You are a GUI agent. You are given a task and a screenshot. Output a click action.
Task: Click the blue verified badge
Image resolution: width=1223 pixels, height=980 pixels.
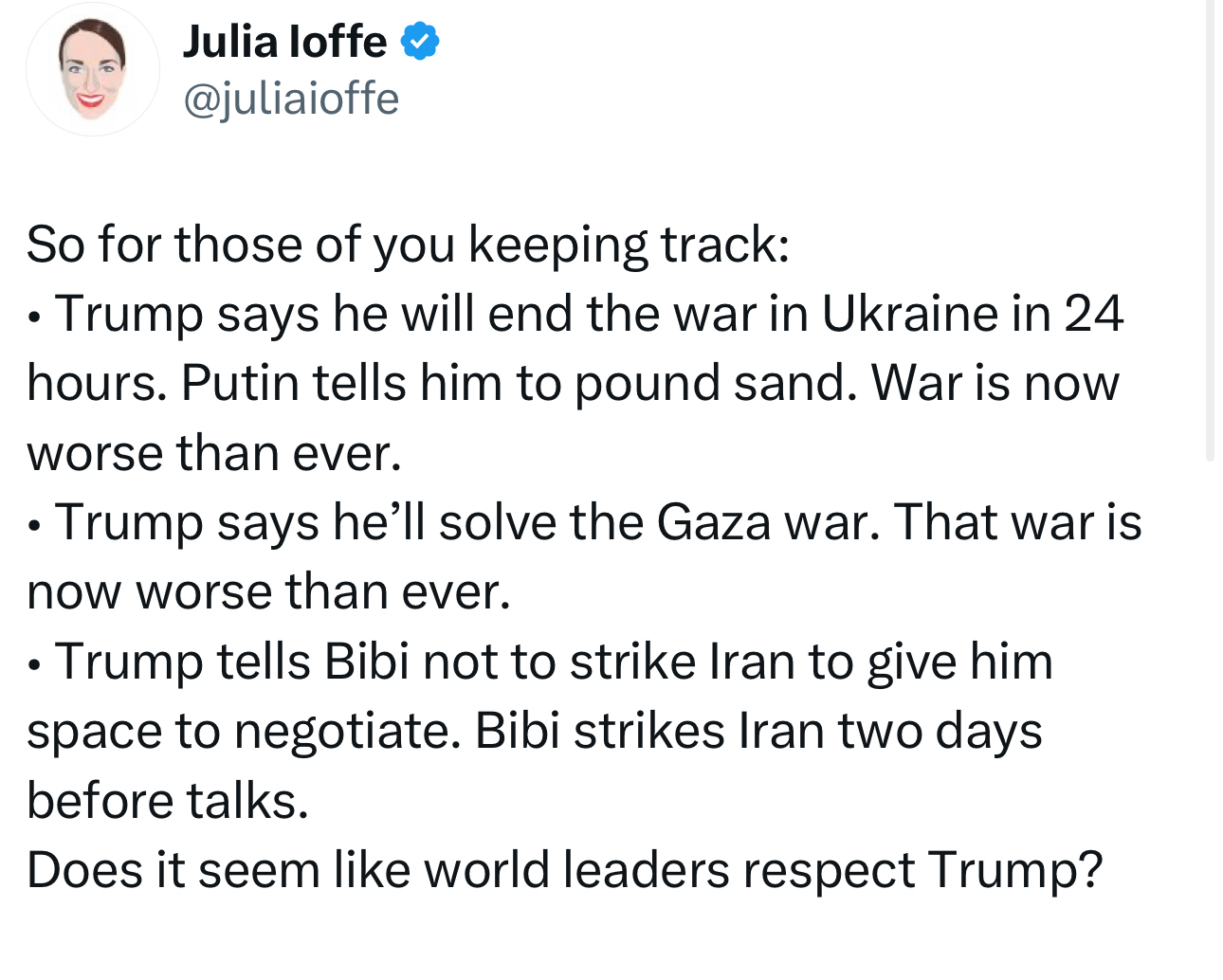coord(419,42)
